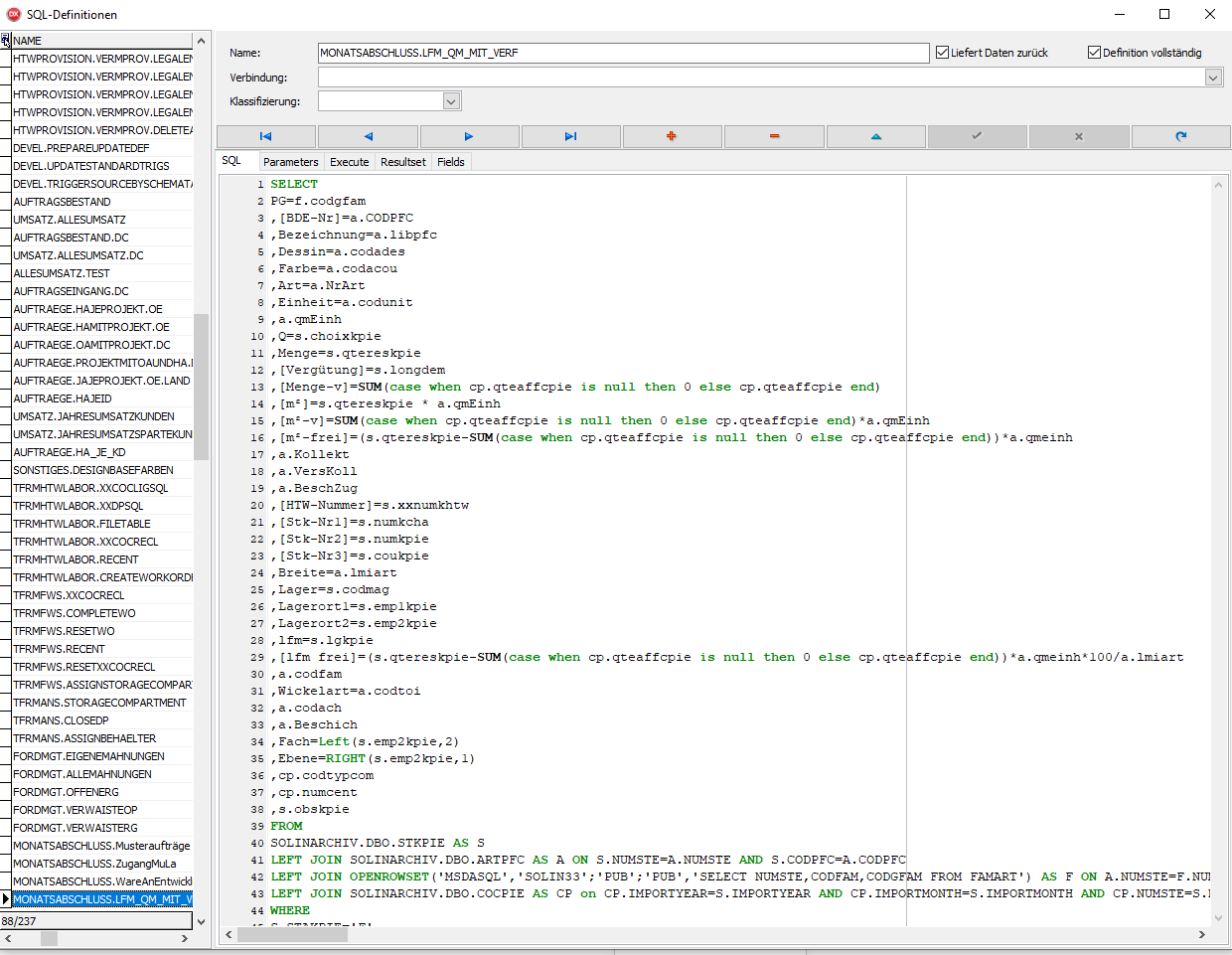
Task: Toggle the 'Liefert Daten zurück' checkbox
Action: coord(942,53)
